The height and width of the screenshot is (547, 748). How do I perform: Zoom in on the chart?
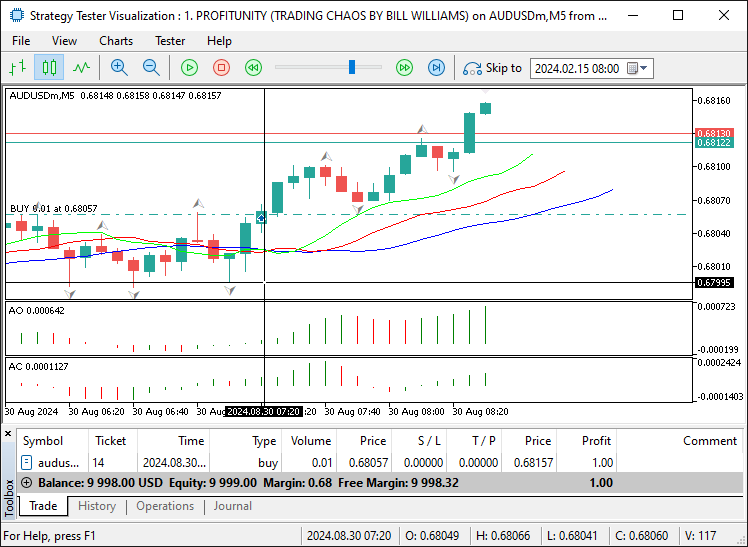tap(119, 68)
